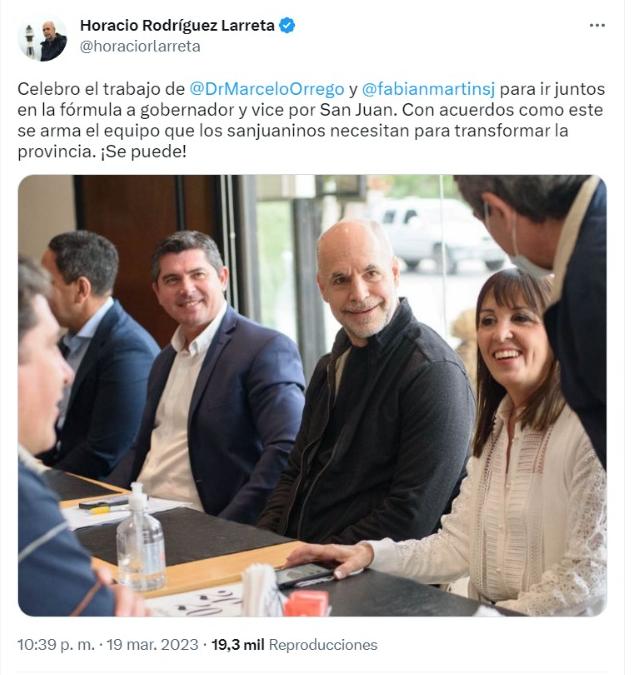Click the Reproducciones label
631x675 pixels.
[323, 644]
